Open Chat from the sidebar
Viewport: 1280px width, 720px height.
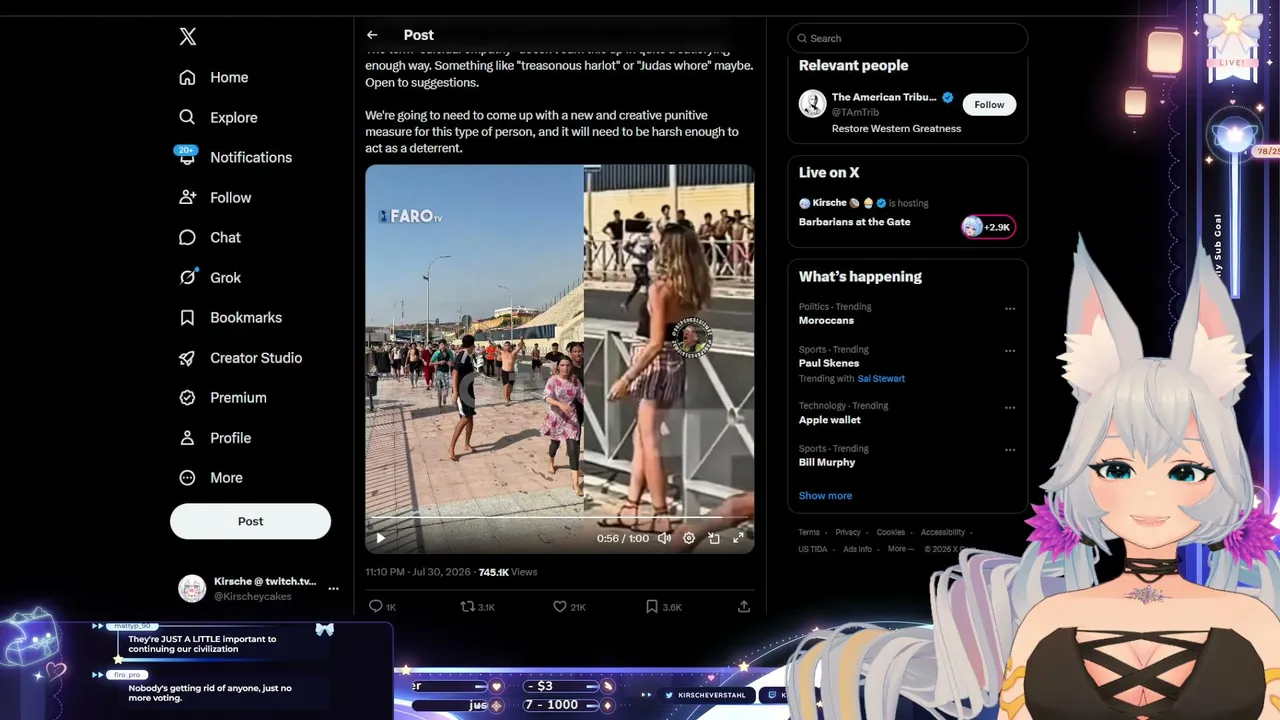(x=209, y=237)
